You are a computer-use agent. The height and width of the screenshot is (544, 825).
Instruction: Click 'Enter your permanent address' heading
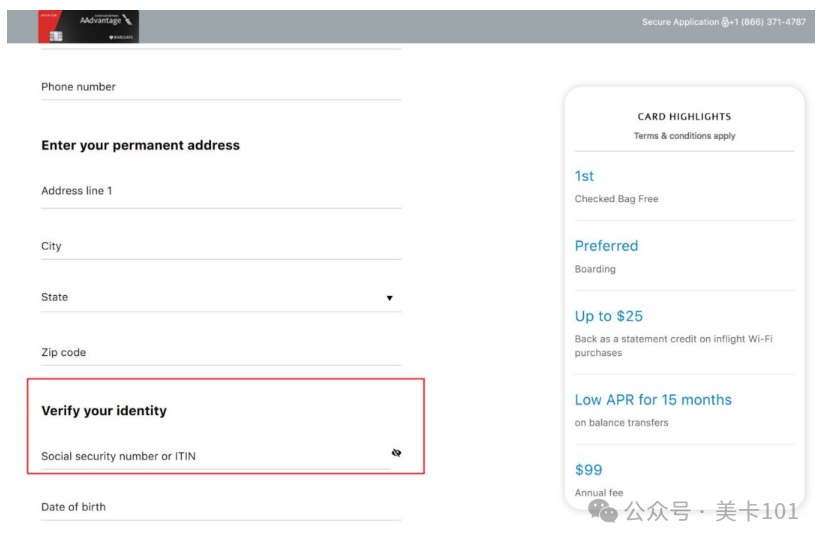click(x=140, y=146)
